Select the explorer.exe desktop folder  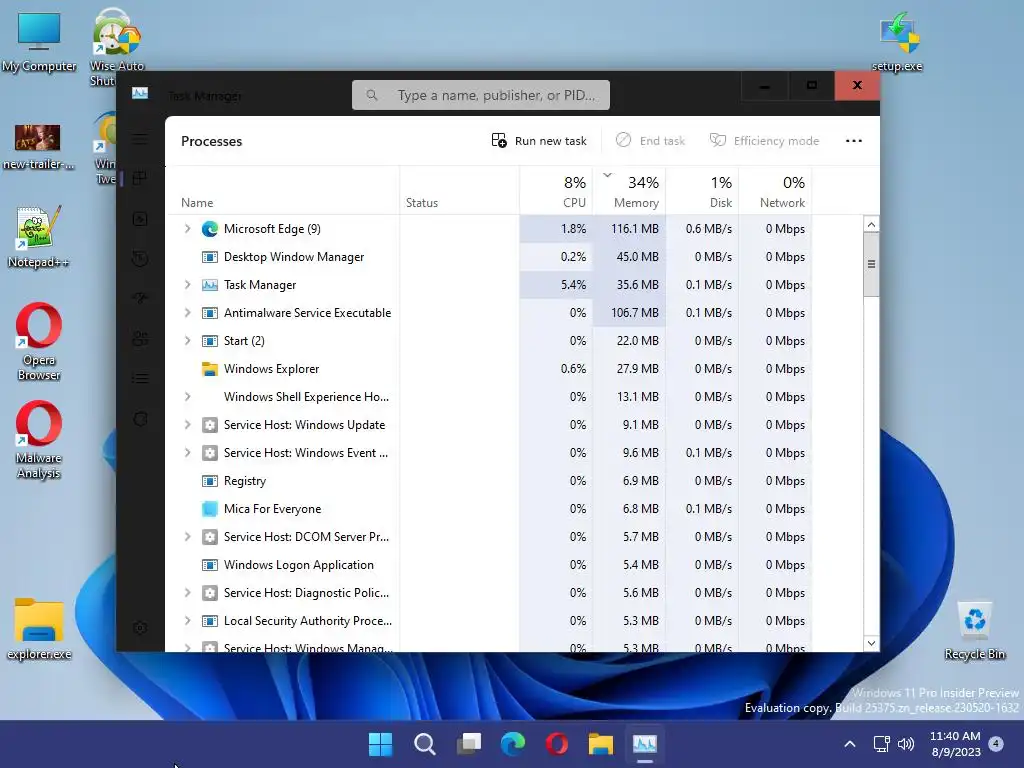pyautogui.click(x=39, y=628)
